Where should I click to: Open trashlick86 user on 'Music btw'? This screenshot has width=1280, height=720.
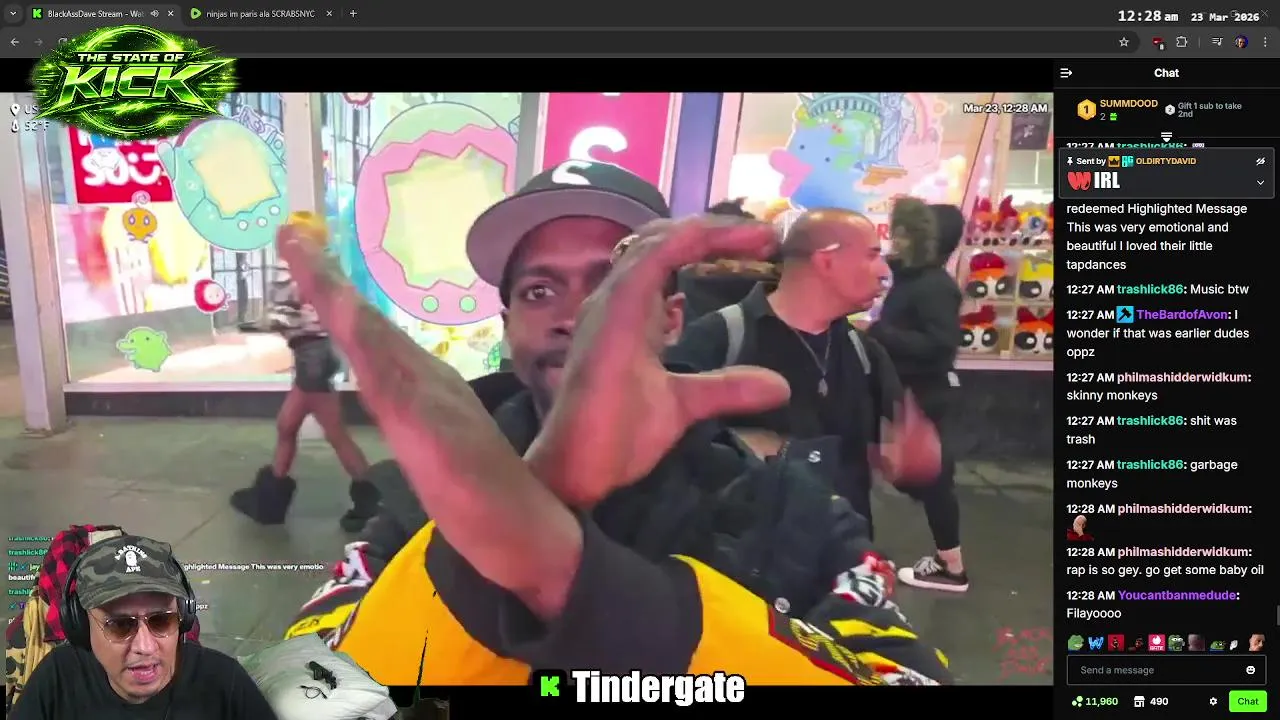[1150, 289]
